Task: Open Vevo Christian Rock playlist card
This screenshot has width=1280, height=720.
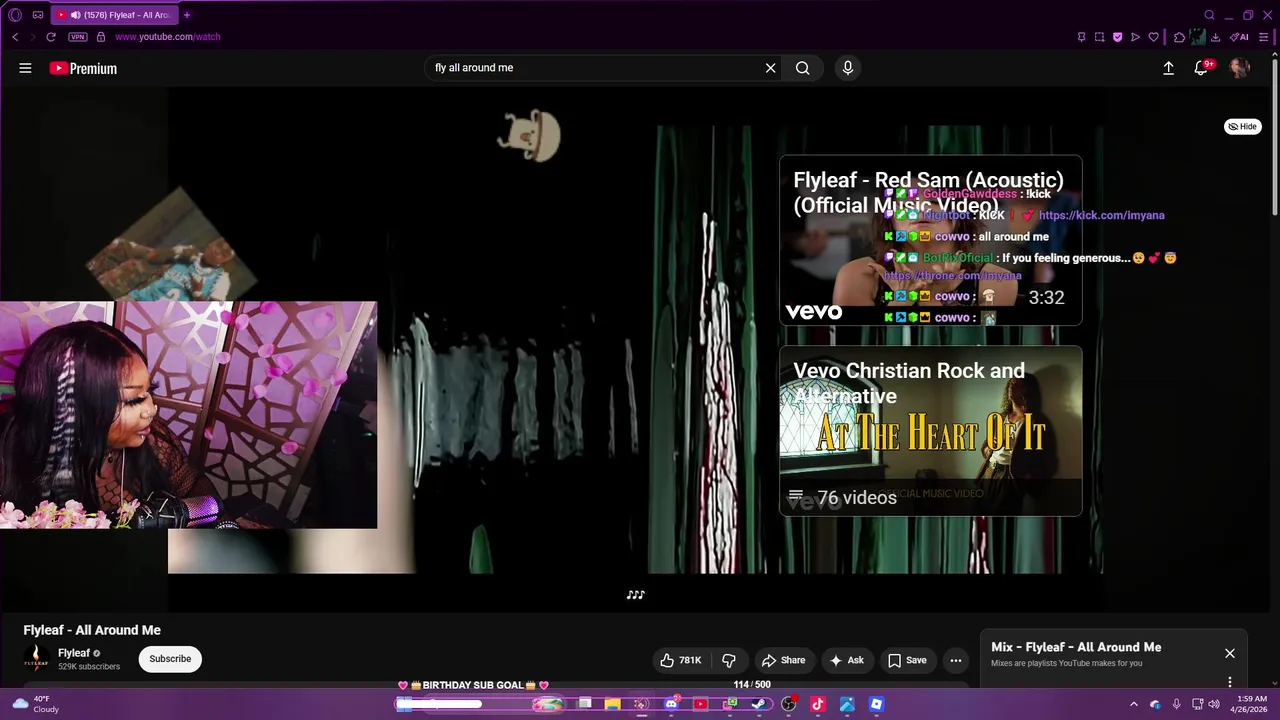Action: [930, 431]
